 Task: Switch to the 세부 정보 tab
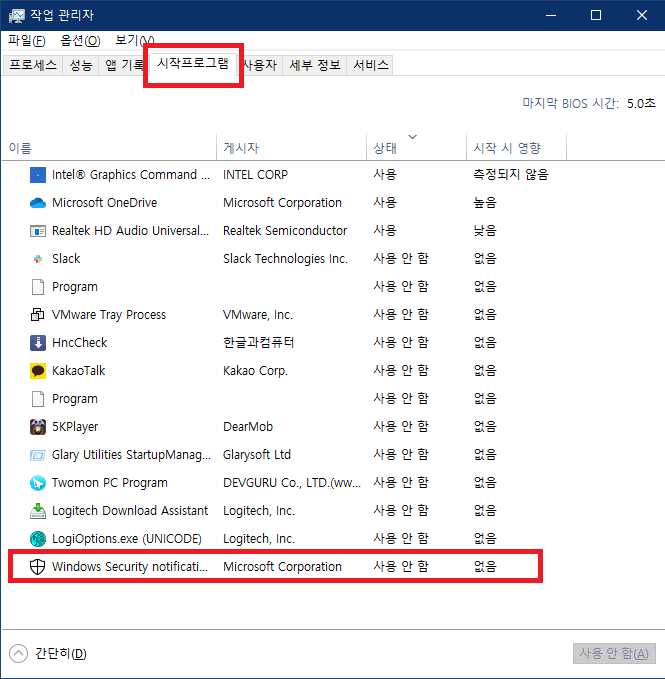click(315, 65)
